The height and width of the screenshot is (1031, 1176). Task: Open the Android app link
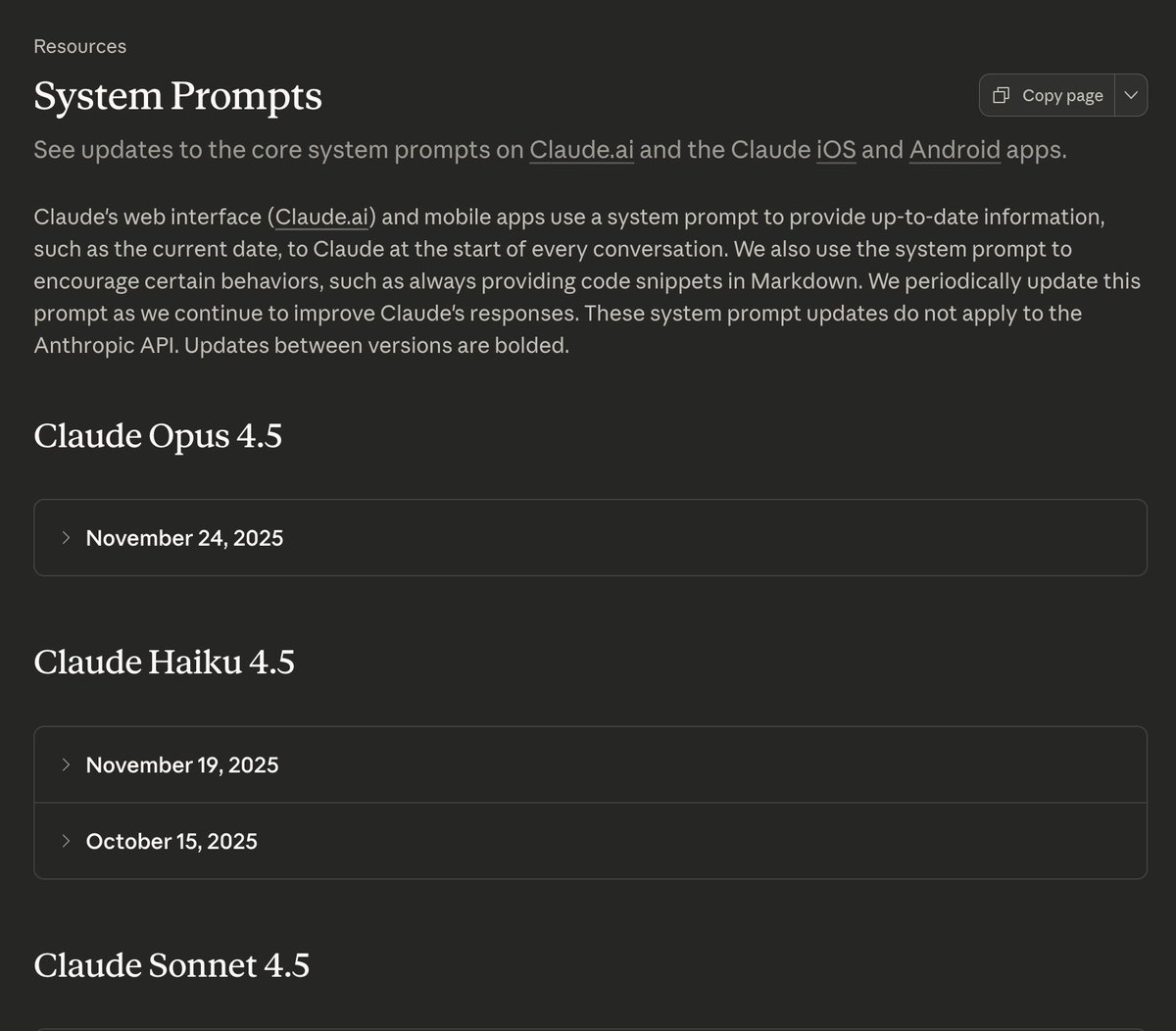coord(955,150)
